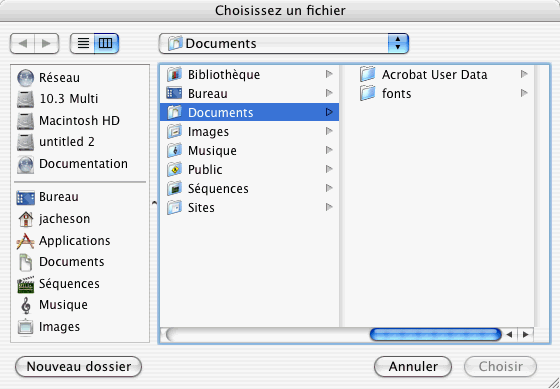Open the Public folder in column
Viewport: 560px width, 389px height.
tap(249, 169)
